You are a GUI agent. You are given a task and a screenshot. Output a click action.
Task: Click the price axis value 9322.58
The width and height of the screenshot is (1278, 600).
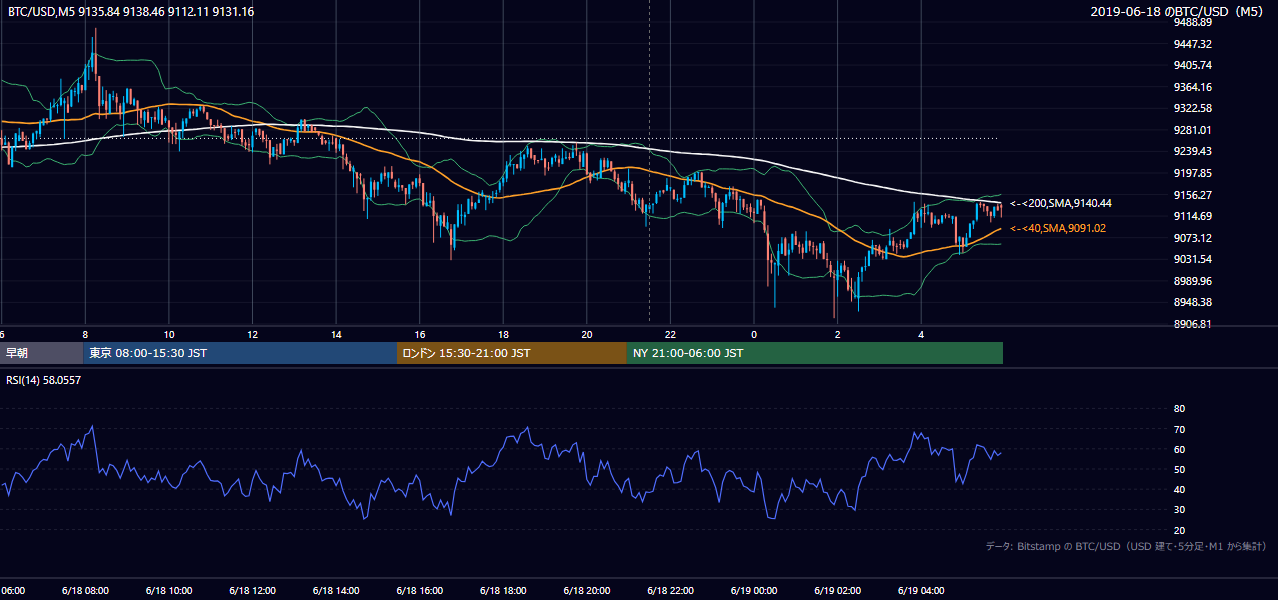point(1193,108)
